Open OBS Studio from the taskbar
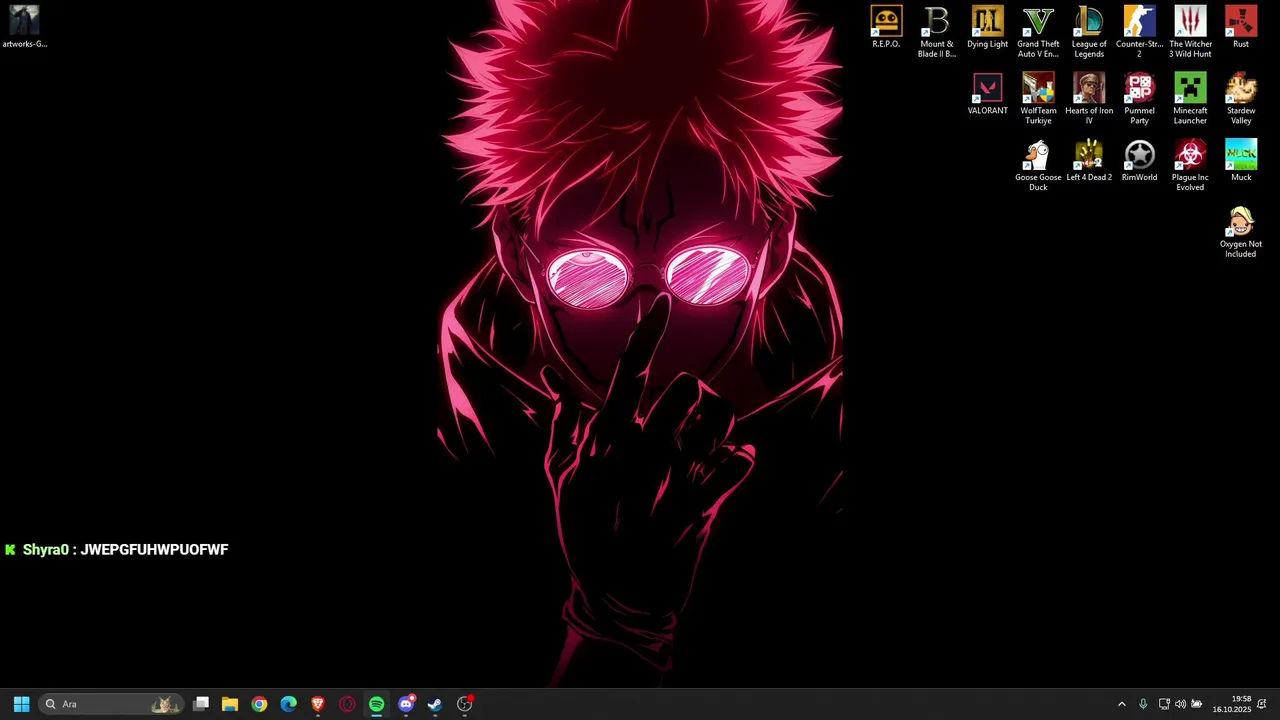 click(x=465, y=704)
